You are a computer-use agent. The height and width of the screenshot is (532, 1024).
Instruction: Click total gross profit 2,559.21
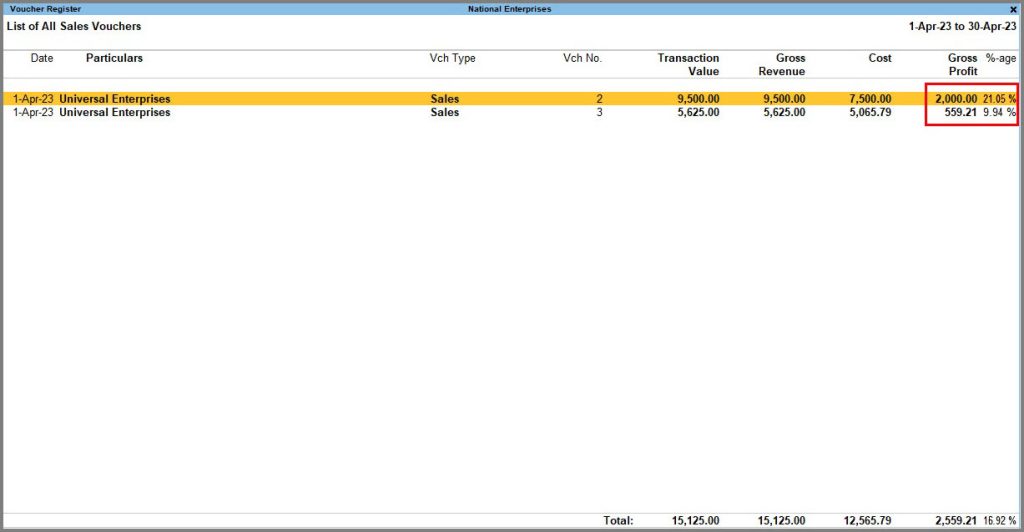[956, 520]
